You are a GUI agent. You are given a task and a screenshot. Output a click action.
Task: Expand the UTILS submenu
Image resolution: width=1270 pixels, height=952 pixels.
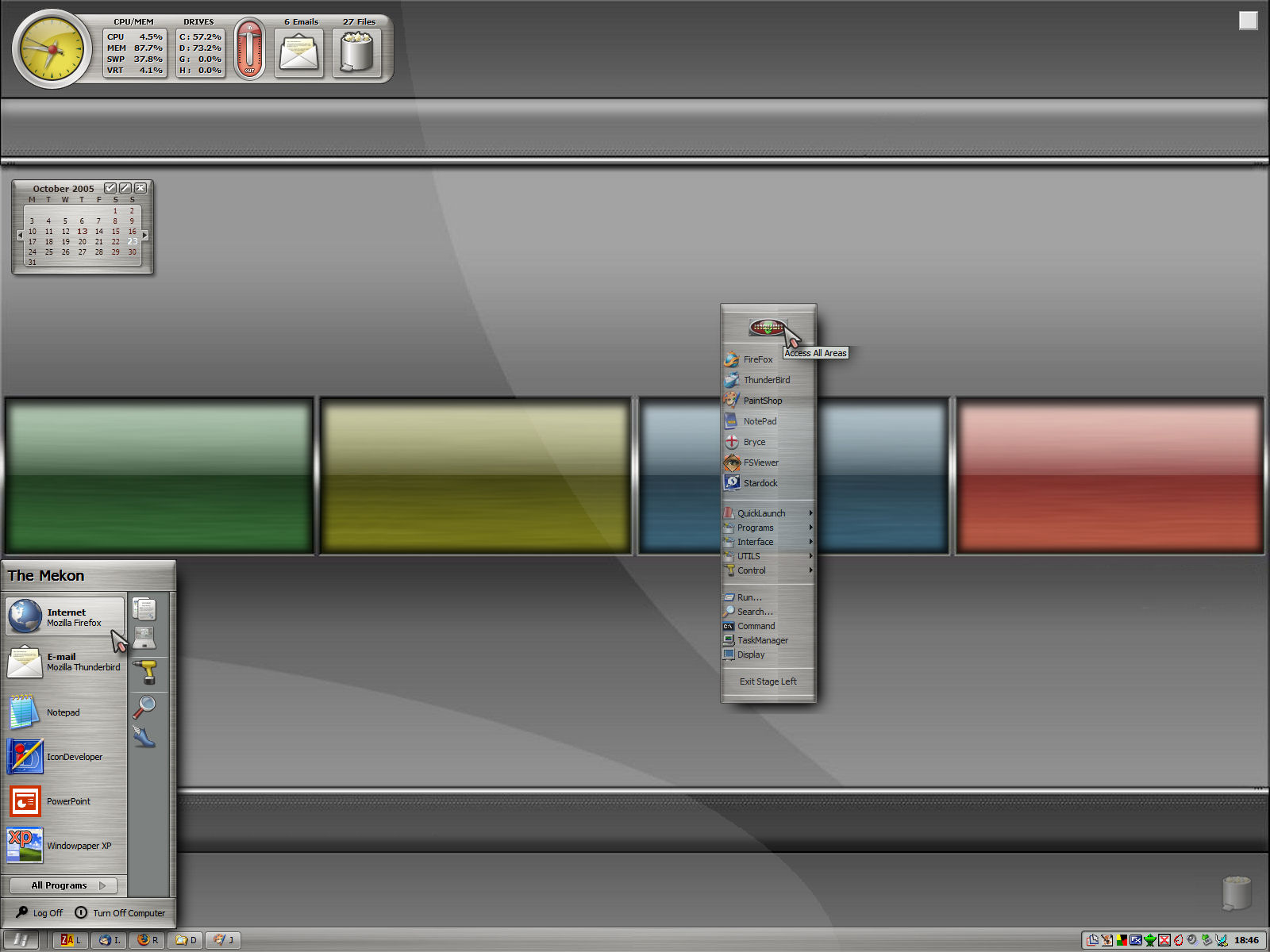click(x=768, y=556)
